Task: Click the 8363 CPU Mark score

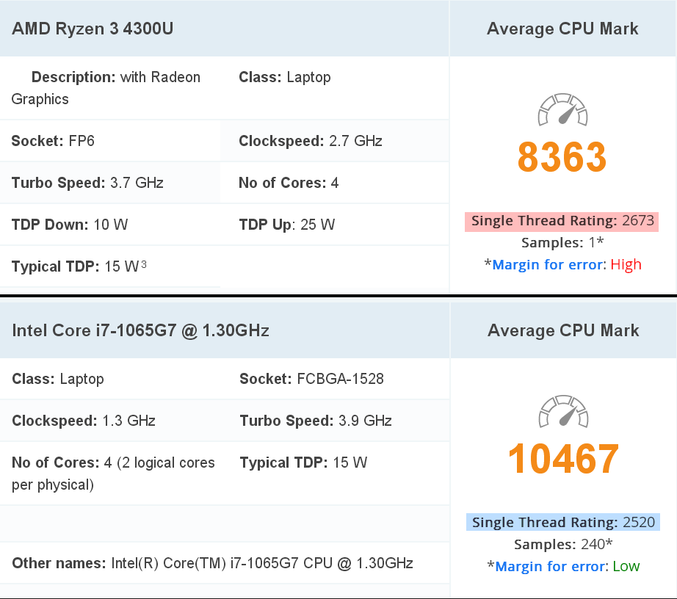Action: [562, 157]
